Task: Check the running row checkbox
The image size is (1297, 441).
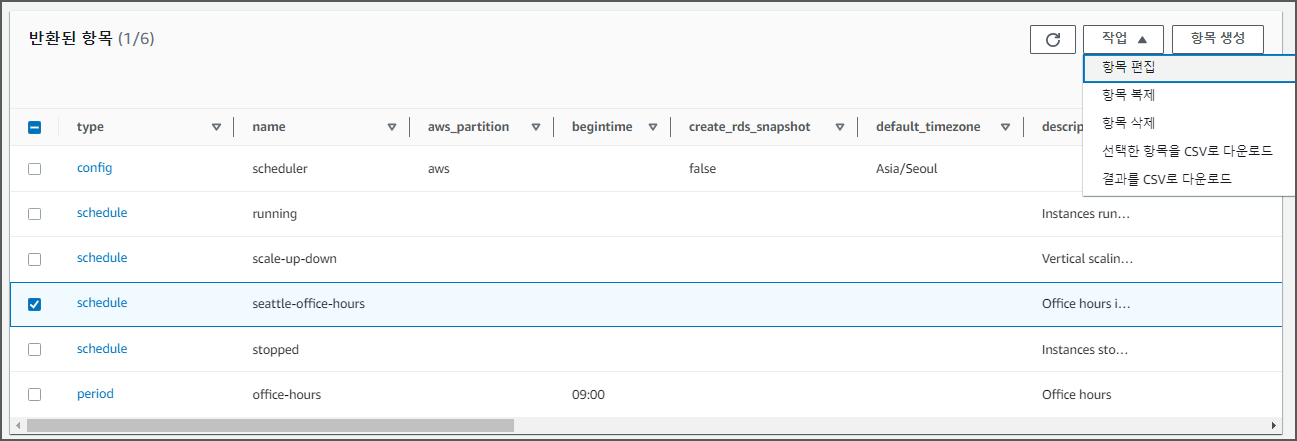Action: pos(34,214)
